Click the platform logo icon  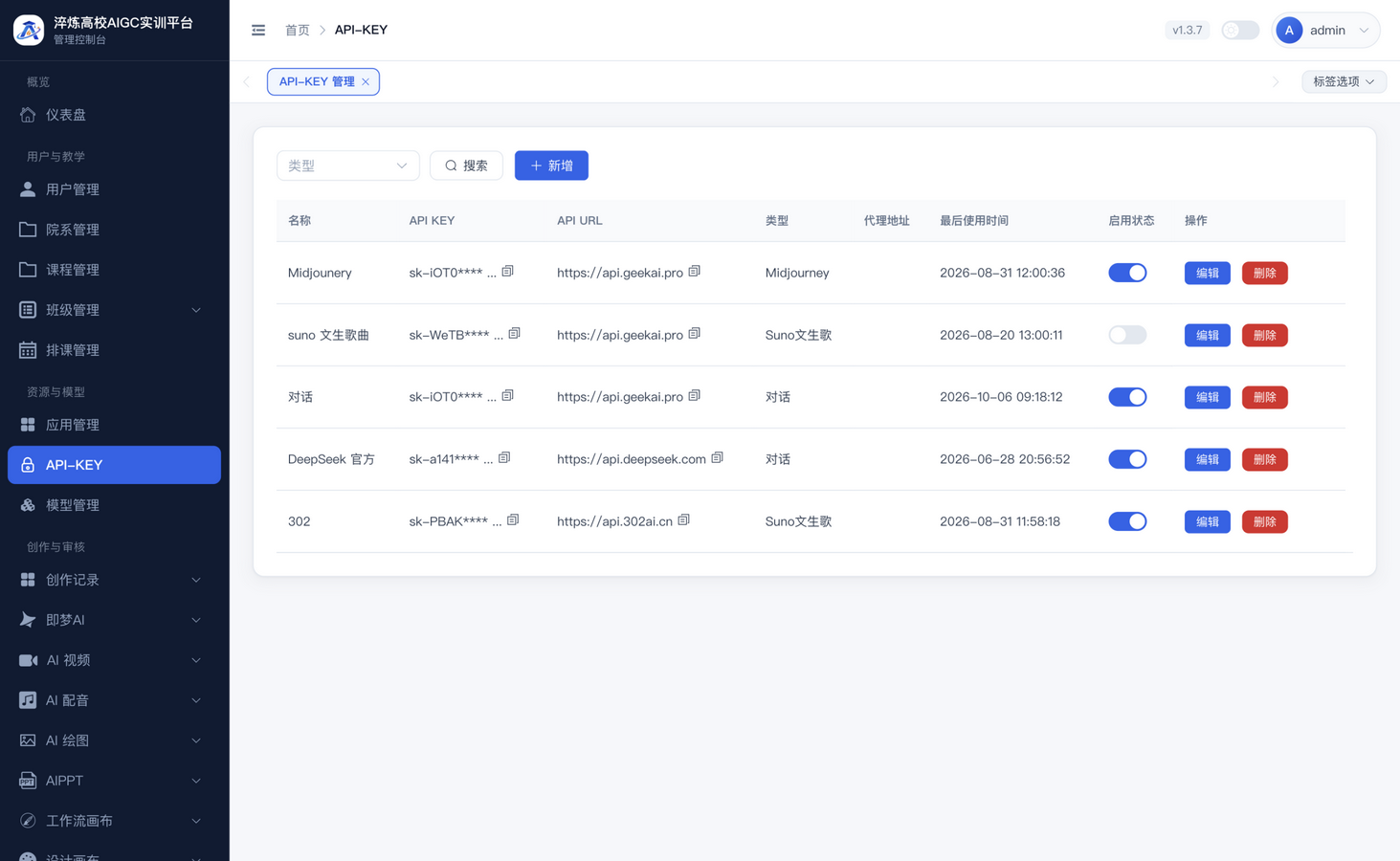(29, 30)
